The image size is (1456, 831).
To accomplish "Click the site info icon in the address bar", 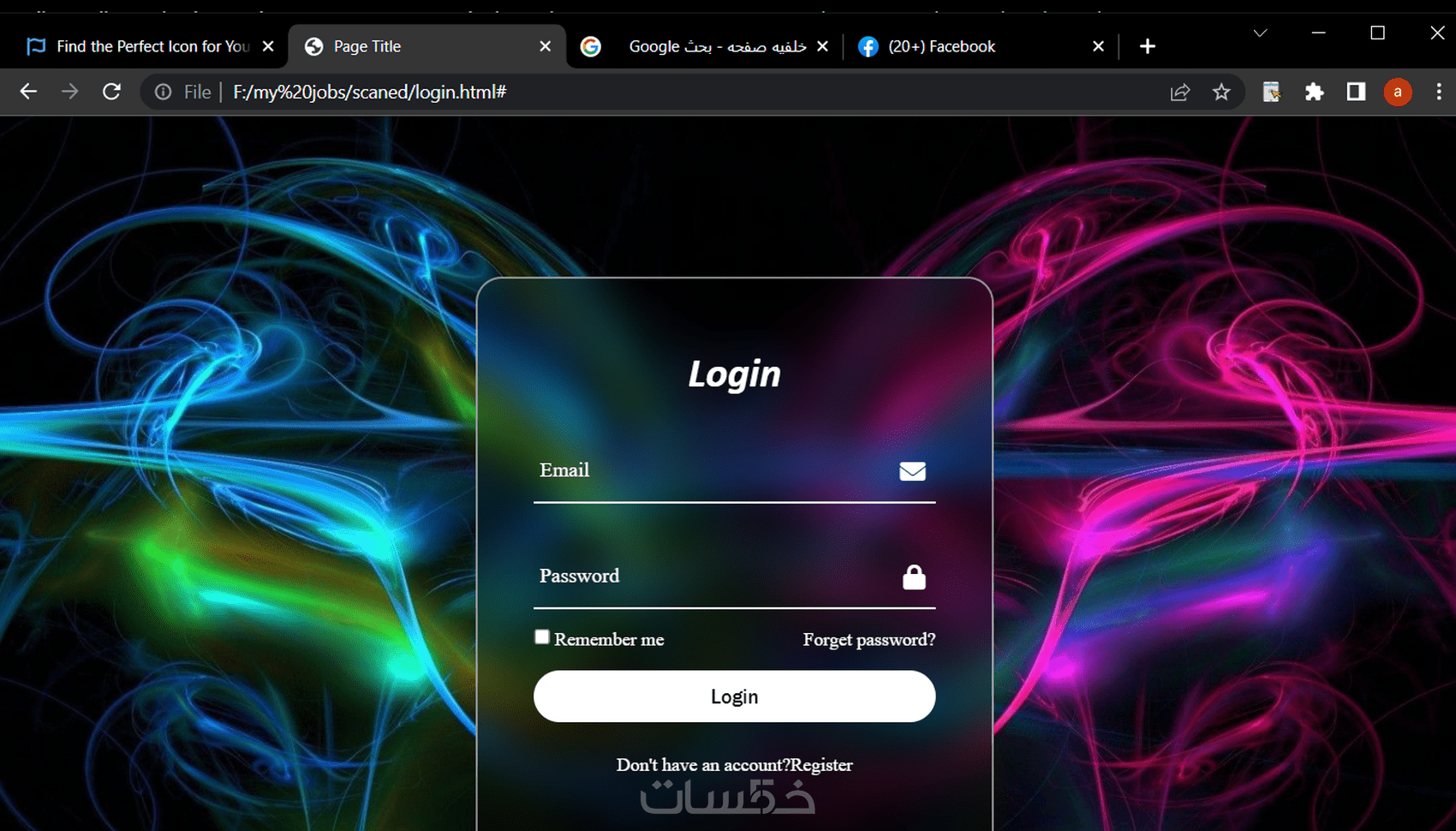I will click(162, 92).
